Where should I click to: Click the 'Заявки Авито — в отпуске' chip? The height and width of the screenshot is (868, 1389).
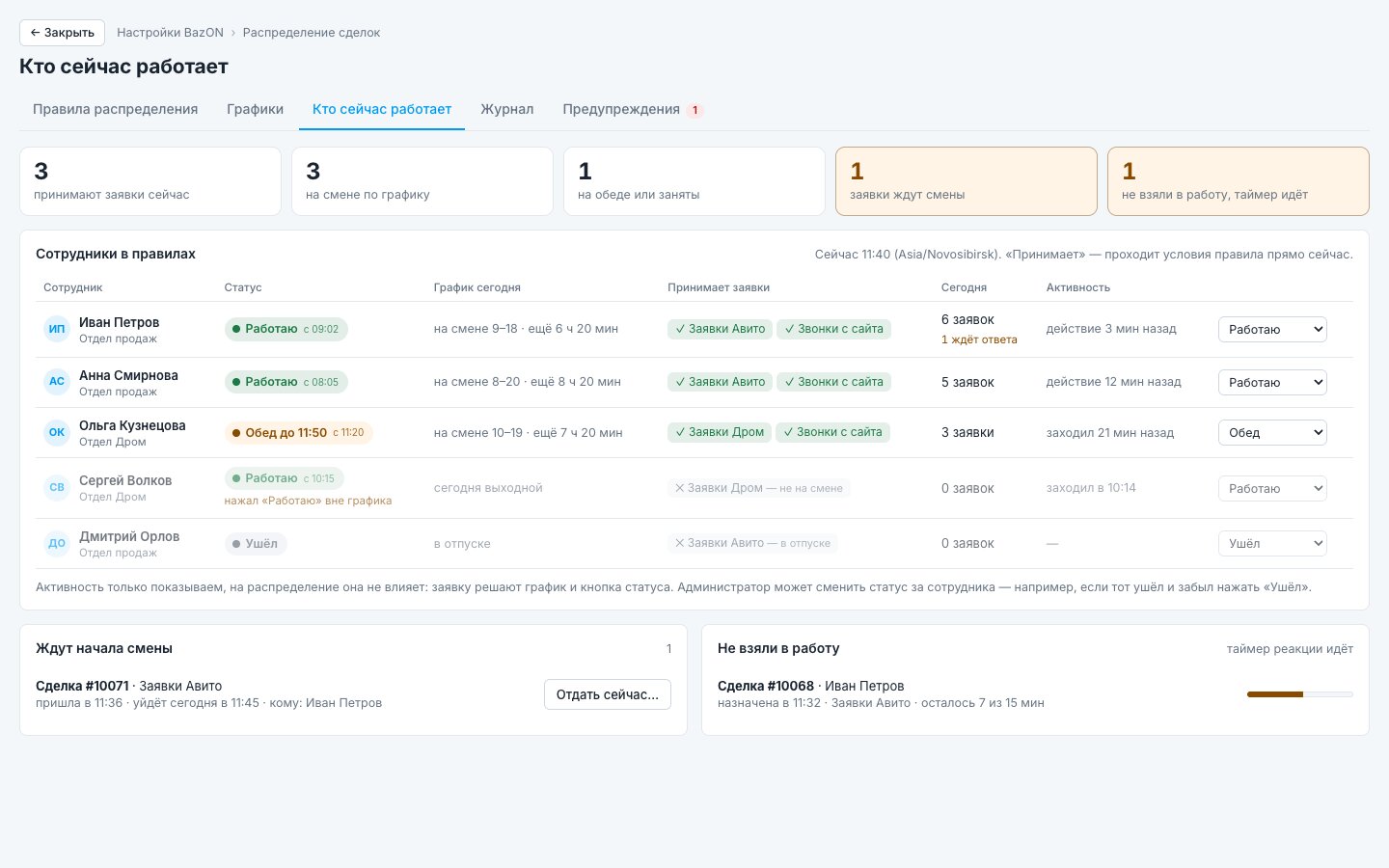(752, 544)
